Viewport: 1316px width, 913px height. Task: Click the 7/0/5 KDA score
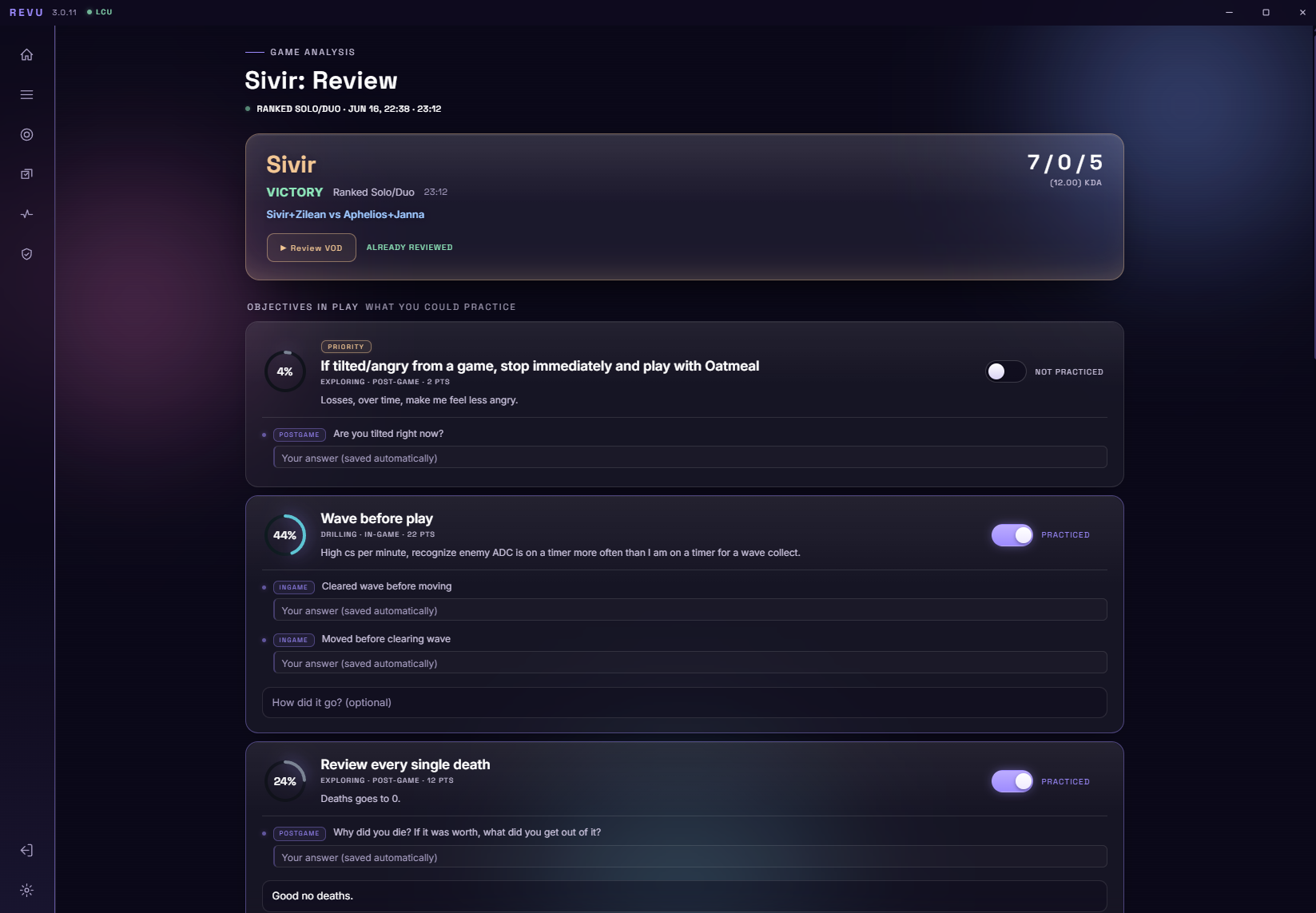pyautogui.click(x=1064, y=163)
